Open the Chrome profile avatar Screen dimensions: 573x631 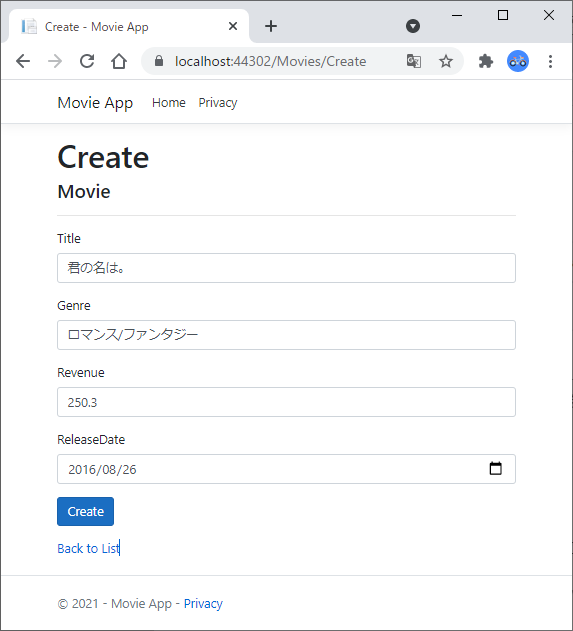[x=518, y=61]
